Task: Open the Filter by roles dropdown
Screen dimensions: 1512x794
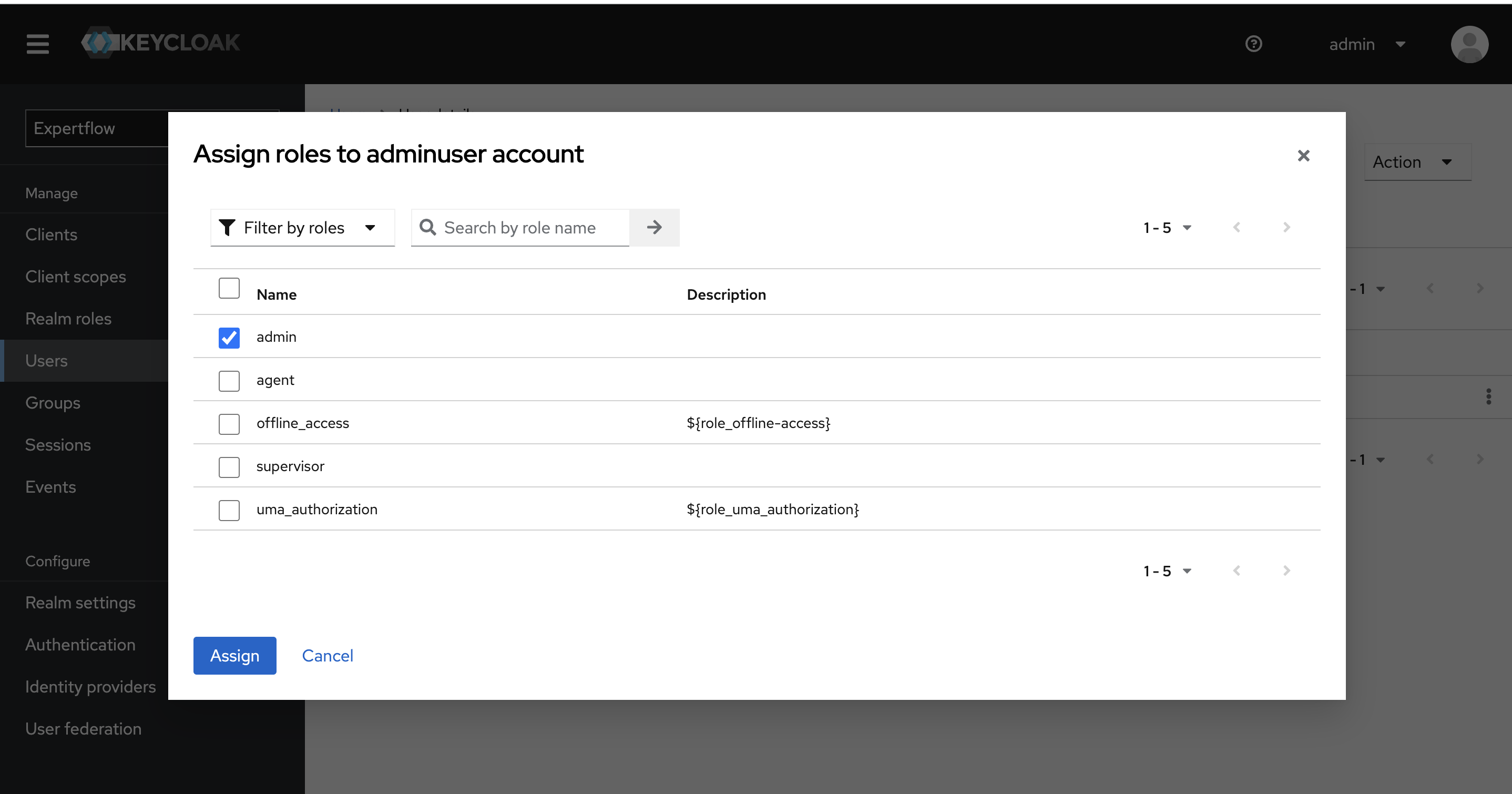Action: 302,227
